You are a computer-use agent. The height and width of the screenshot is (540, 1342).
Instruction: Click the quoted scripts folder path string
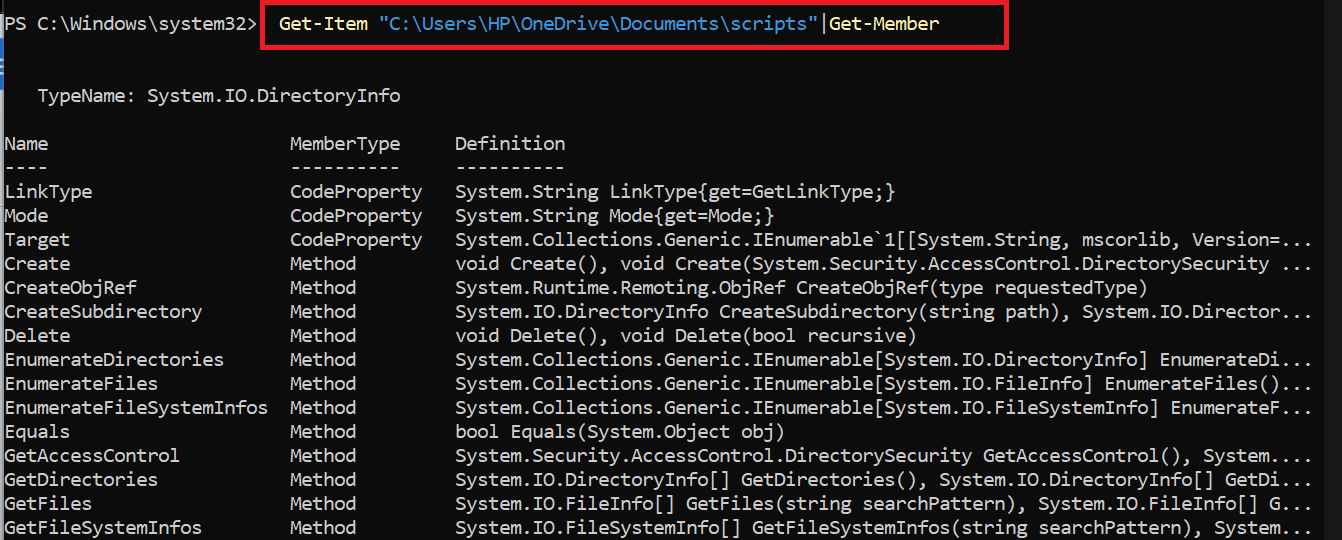pos(598,24)
